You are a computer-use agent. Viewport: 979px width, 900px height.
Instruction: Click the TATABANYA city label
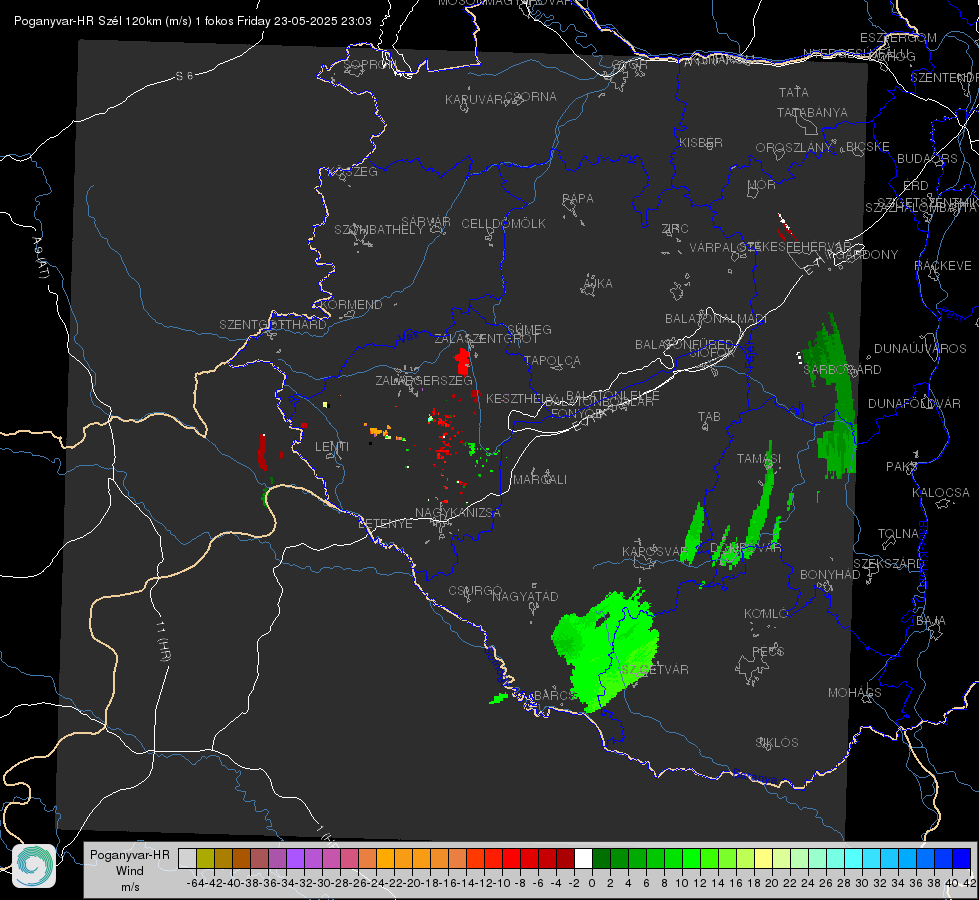tap(812, 112)
